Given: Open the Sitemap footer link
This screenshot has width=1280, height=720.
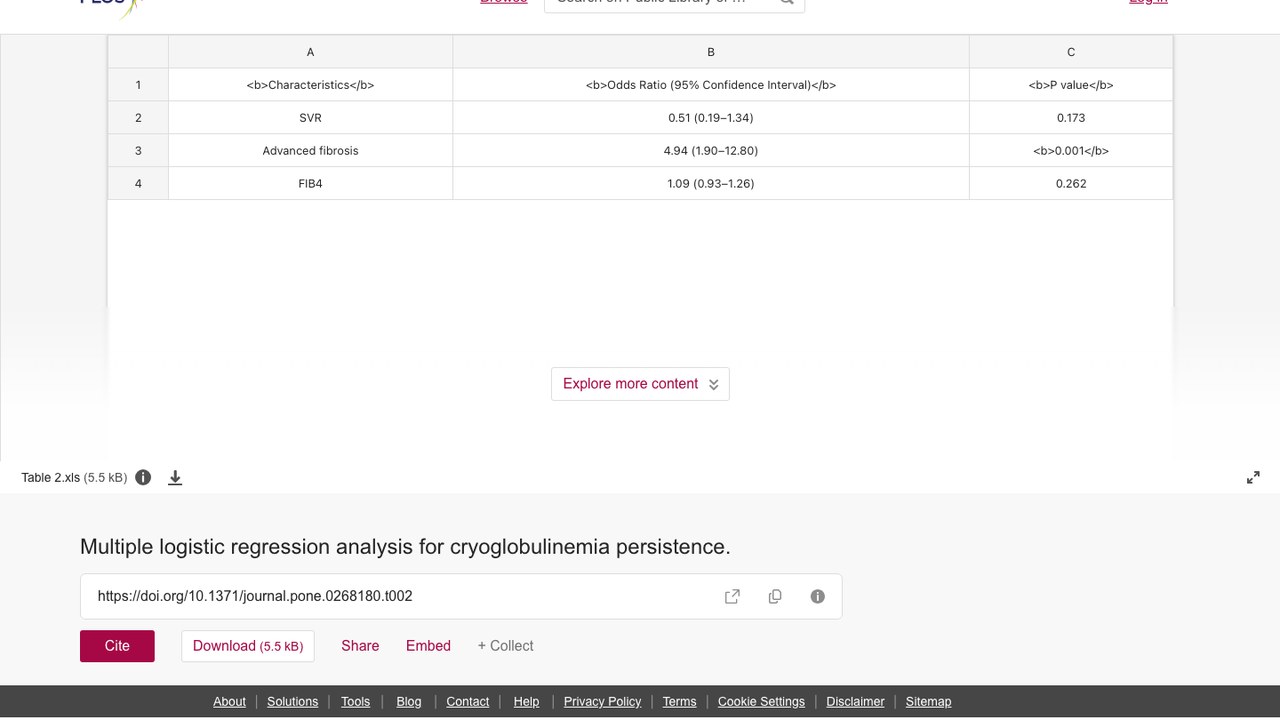Looking at the screenshot, I should [x=928, y=702].
